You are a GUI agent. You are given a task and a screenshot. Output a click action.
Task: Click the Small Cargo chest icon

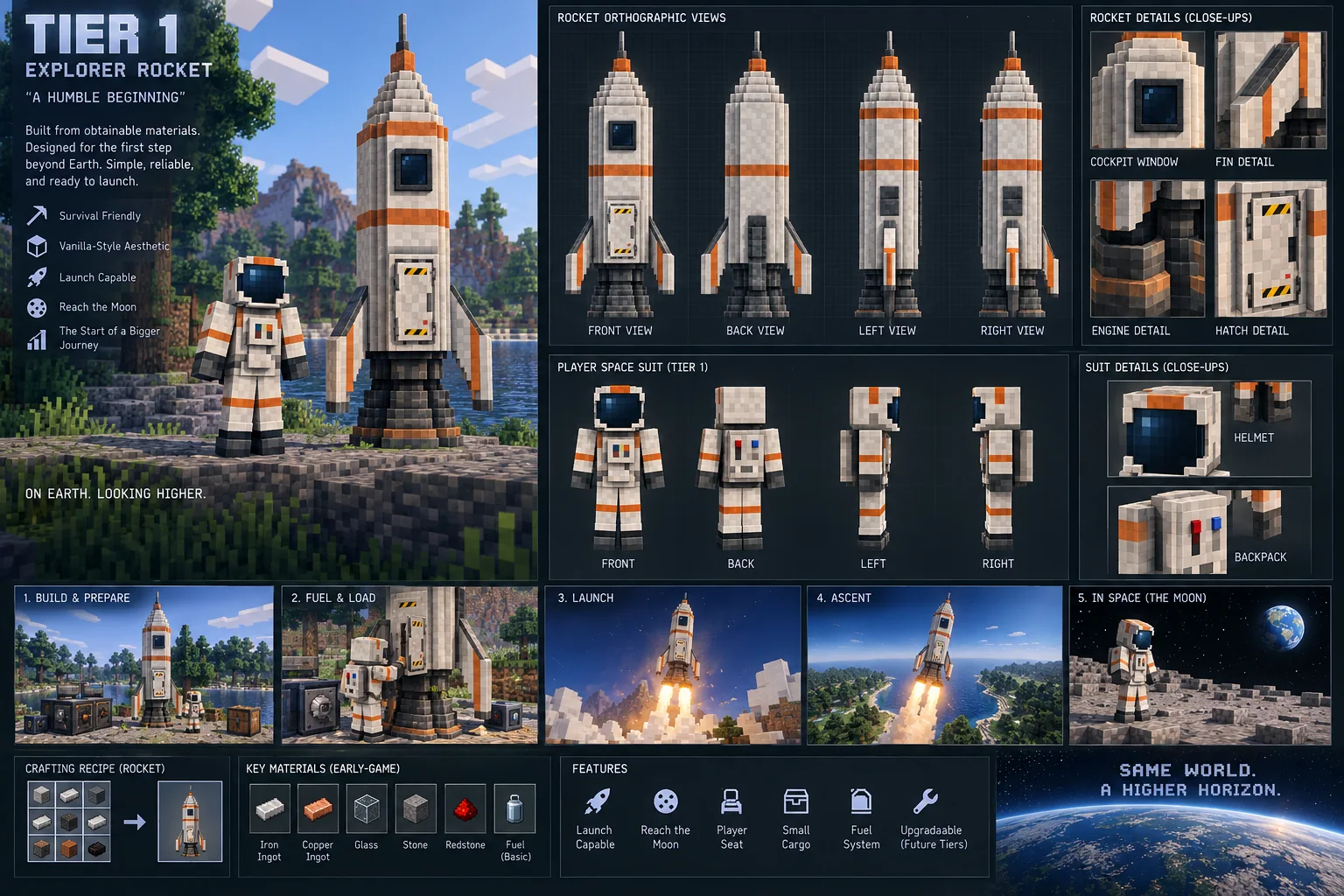click(796, 801)
